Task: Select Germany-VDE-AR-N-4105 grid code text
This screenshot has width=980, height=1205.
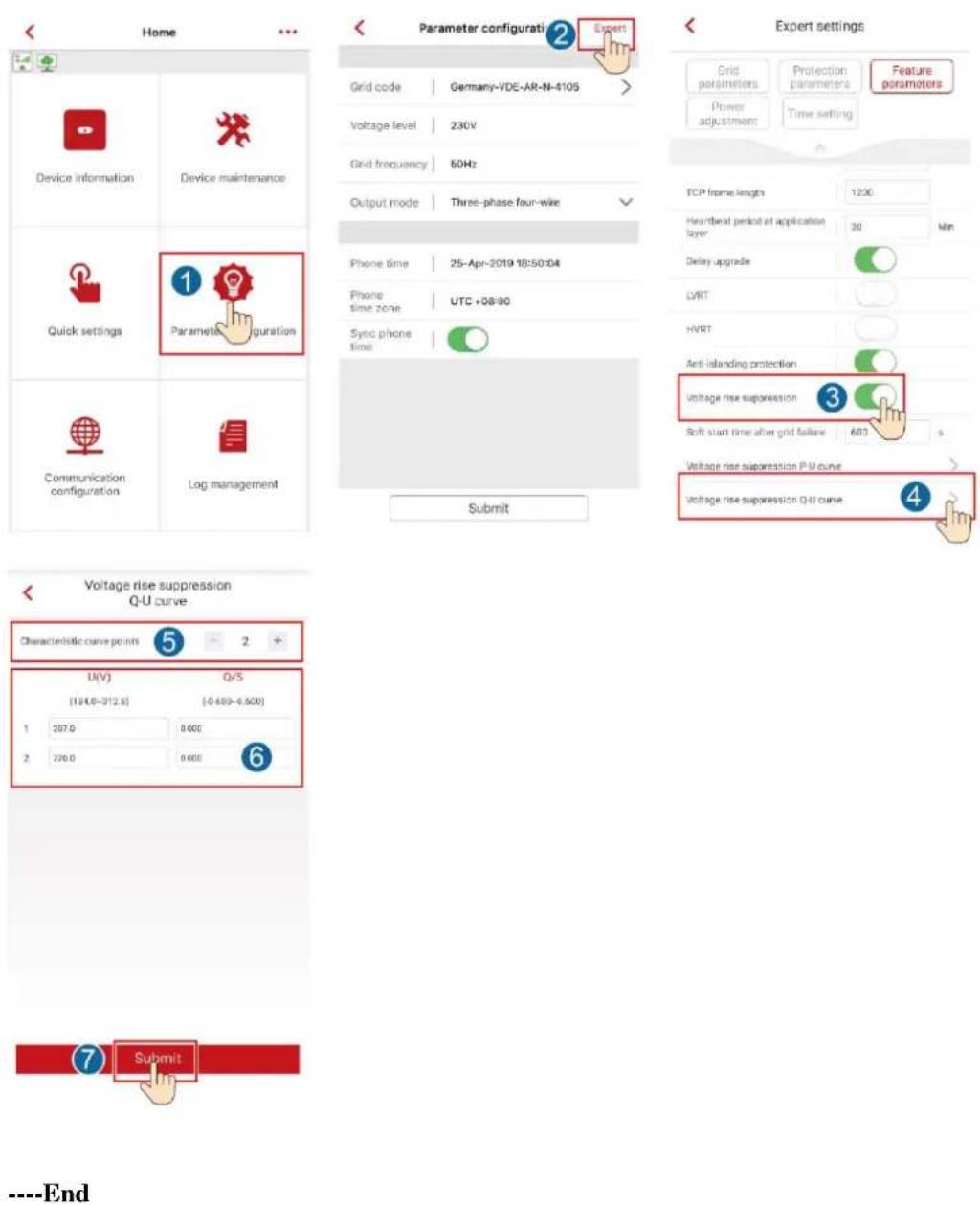Action: (514, 87)
